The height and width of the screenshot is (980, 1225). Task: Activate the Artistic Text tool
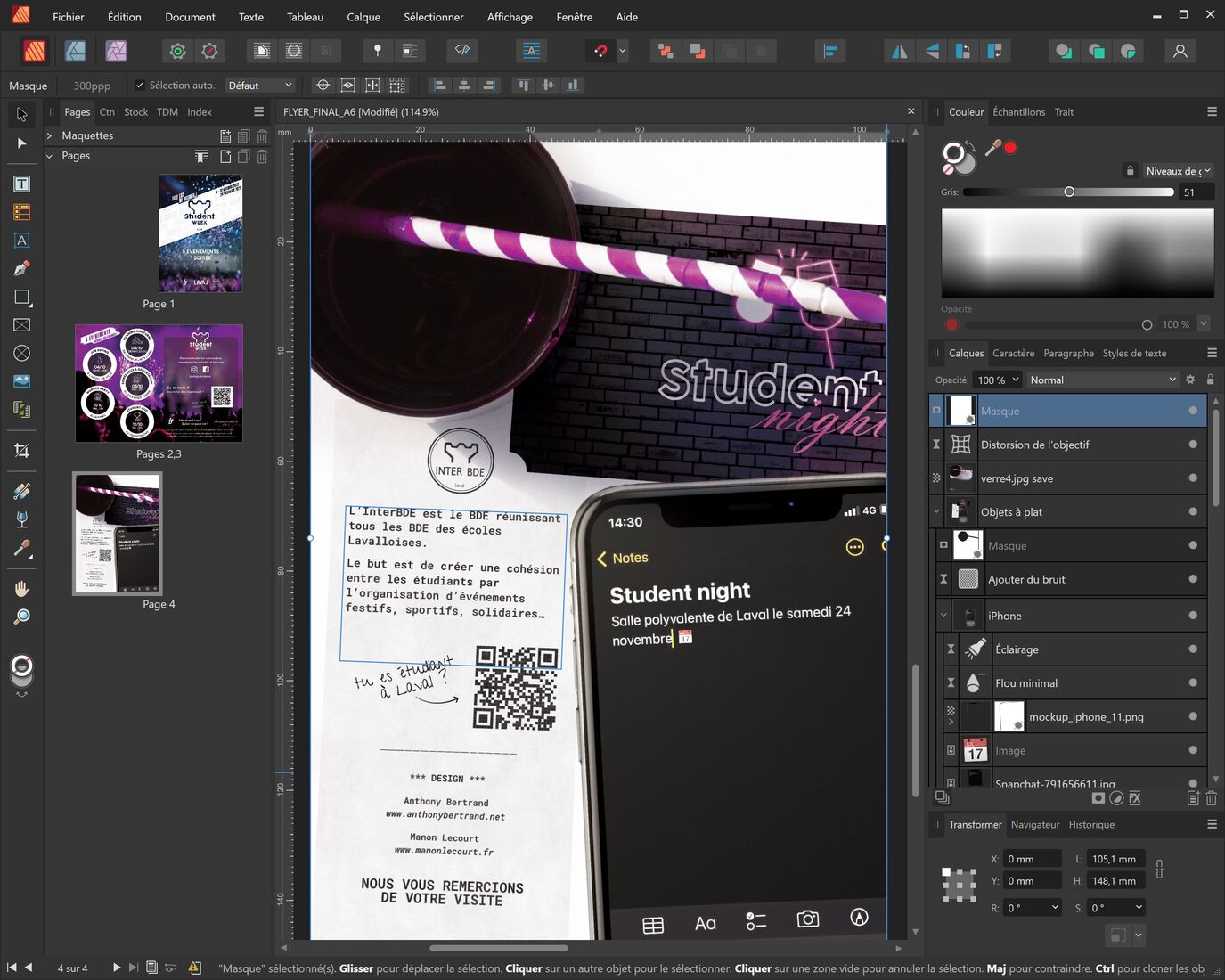click(x=22, y=241)
